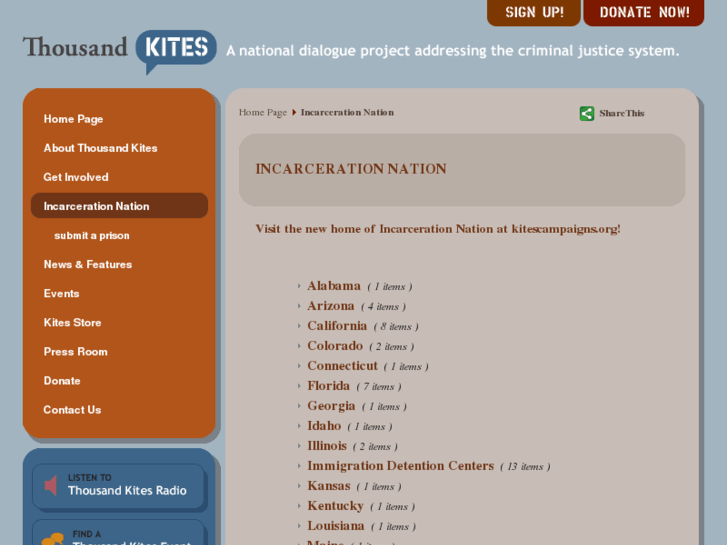Open the Contact Us page

(72, 410)
